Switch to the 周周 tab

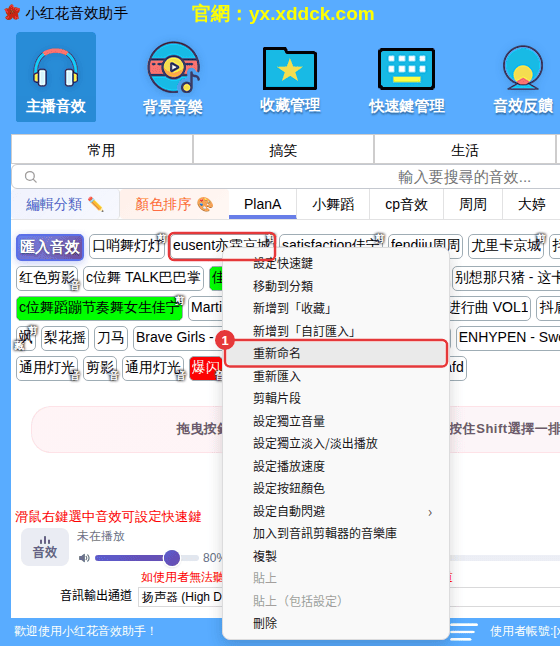click(x=473, y=204)
